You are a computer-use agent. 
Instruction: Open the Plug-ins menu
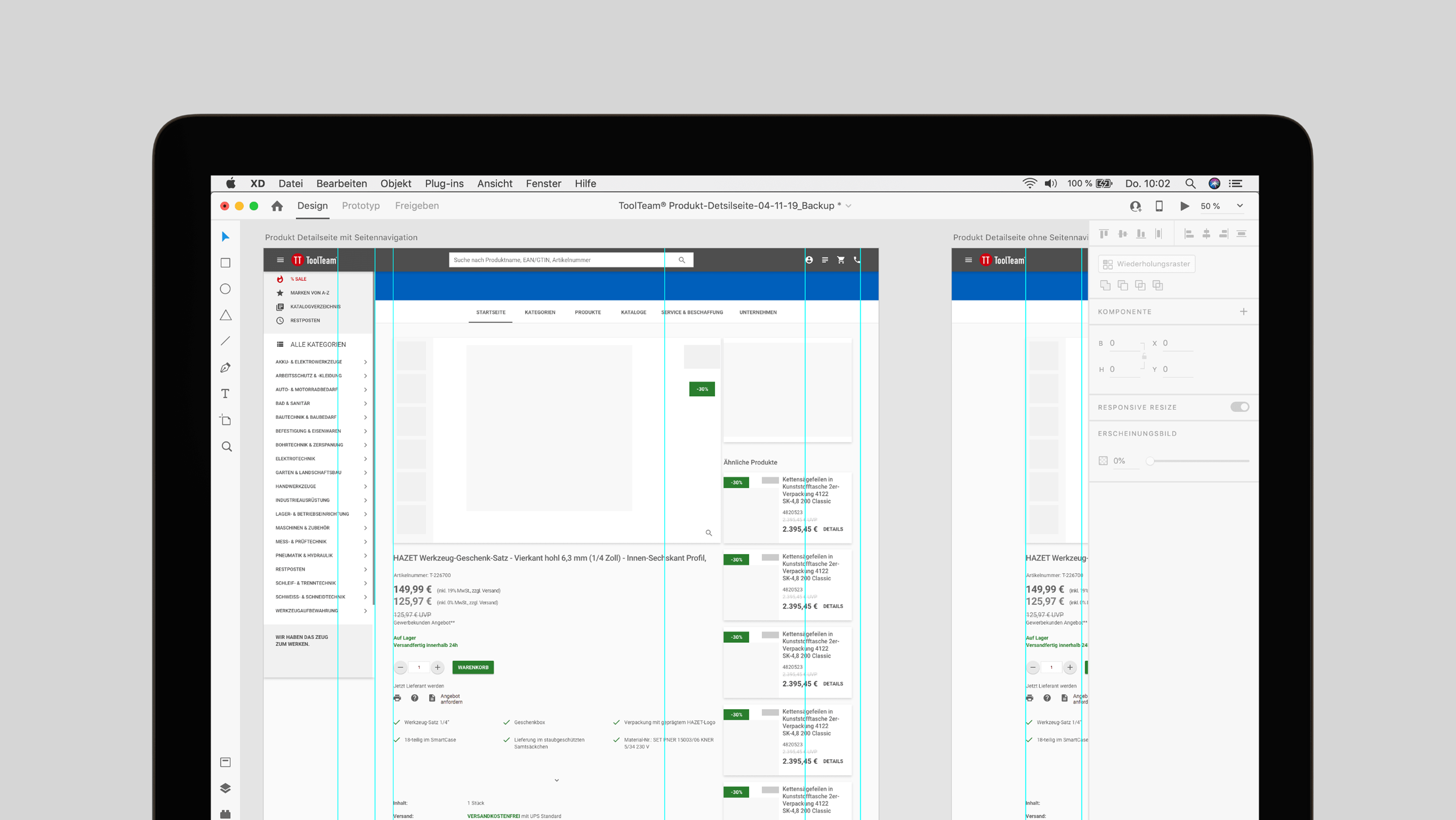(x=444, y=184)
